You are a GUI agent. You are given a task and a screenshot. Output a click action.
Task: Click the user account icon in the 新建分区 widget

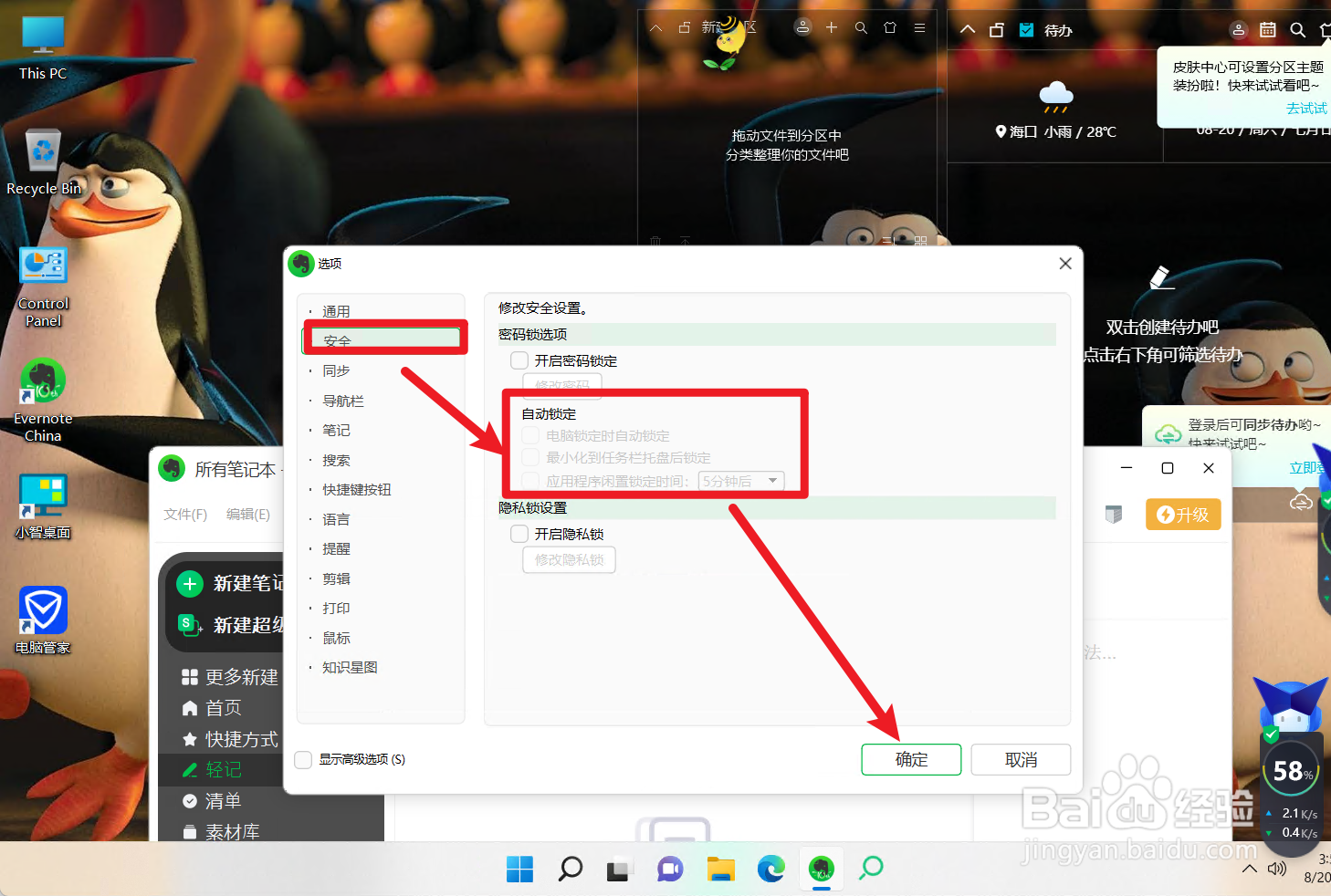[802, 27]
